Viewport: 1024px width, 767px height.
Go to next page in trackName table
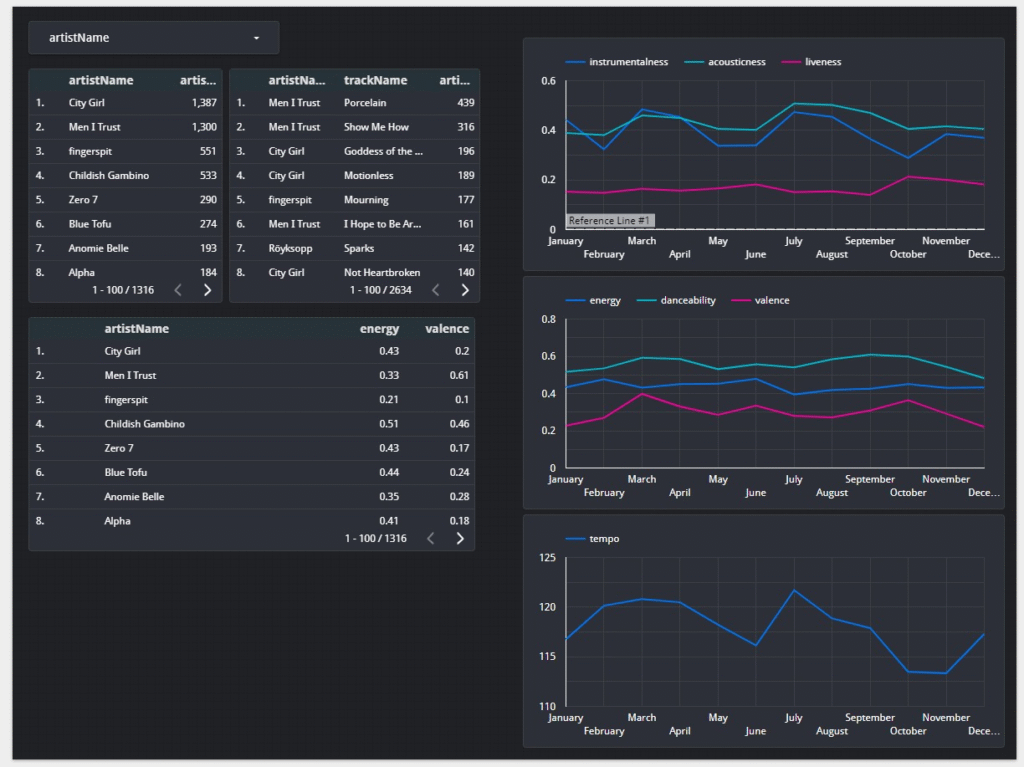click(465, 290)
